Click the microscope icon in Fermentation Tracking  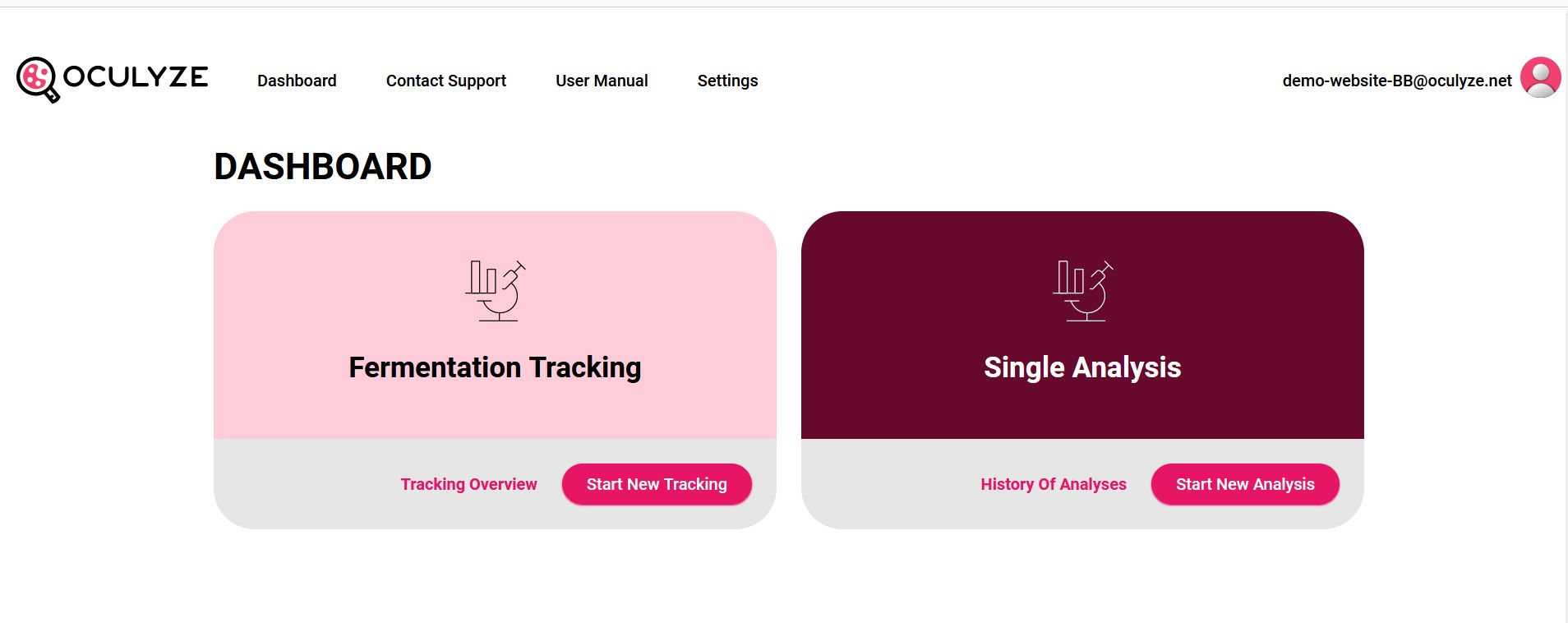coord(496,290)
